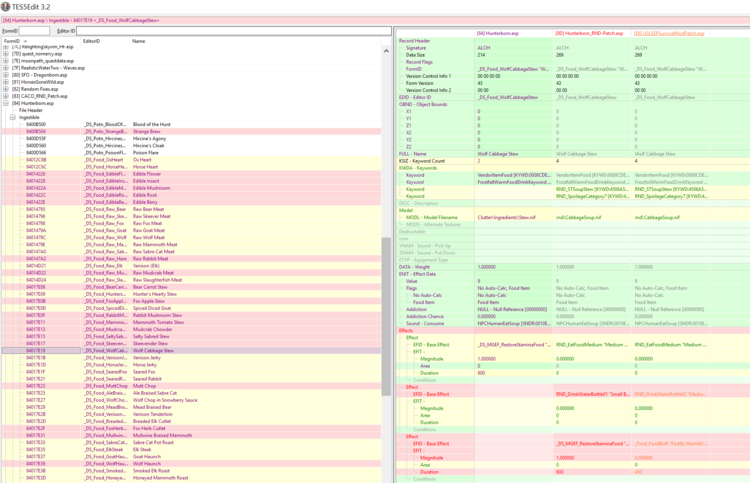Screen dimensions: 750x483
Task: Select the Strange Brew record
Action: (x=191, y=132)
